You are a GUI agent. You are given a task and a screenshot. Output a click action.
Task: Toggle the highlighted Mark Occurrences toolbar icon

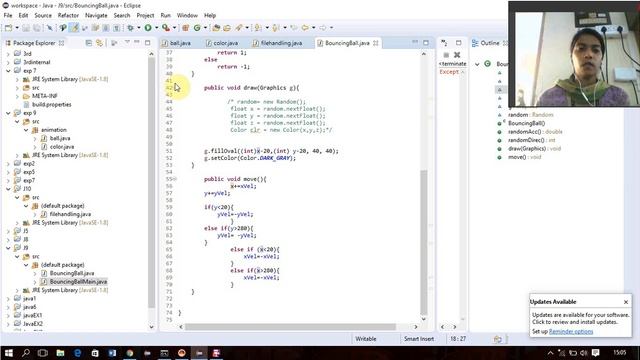tap(74, 28)
